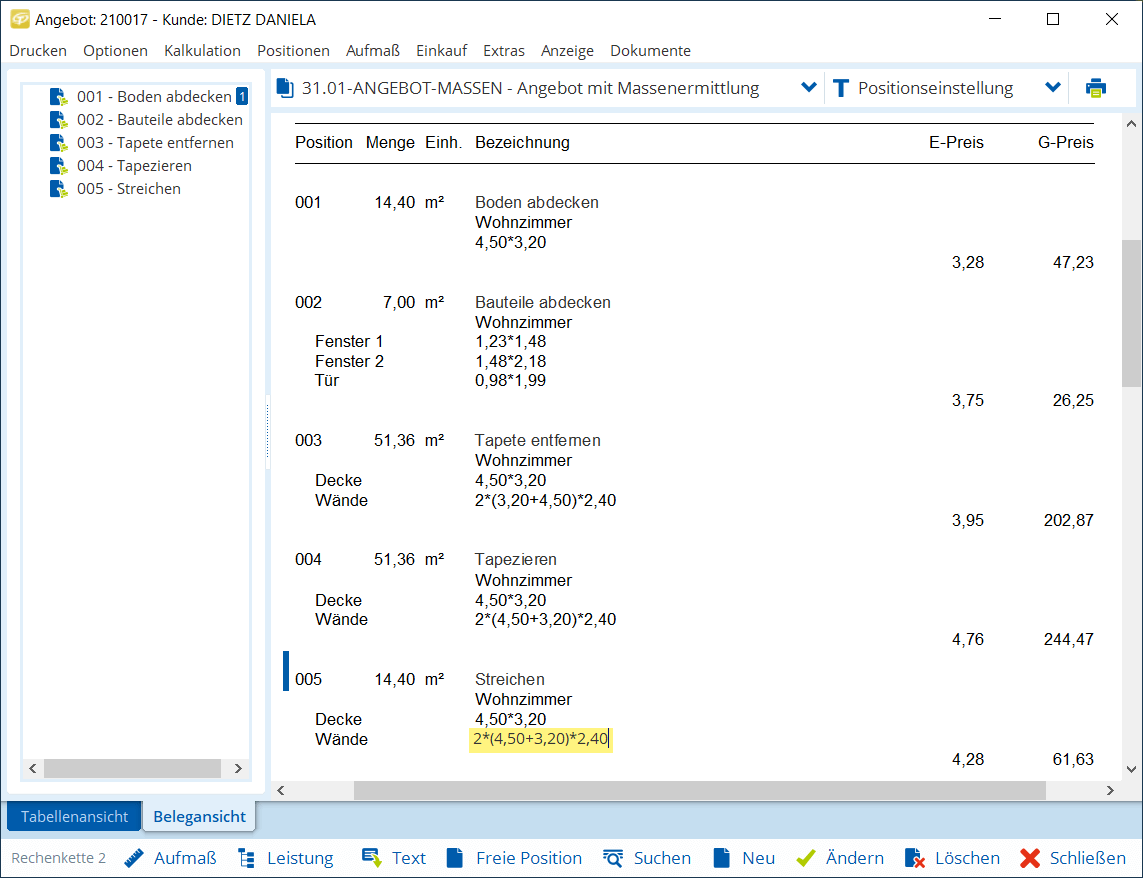Click the Leistung icon in bottom toolbar
This screenshot has height=878, width=1143.
(x=247, y=858)
